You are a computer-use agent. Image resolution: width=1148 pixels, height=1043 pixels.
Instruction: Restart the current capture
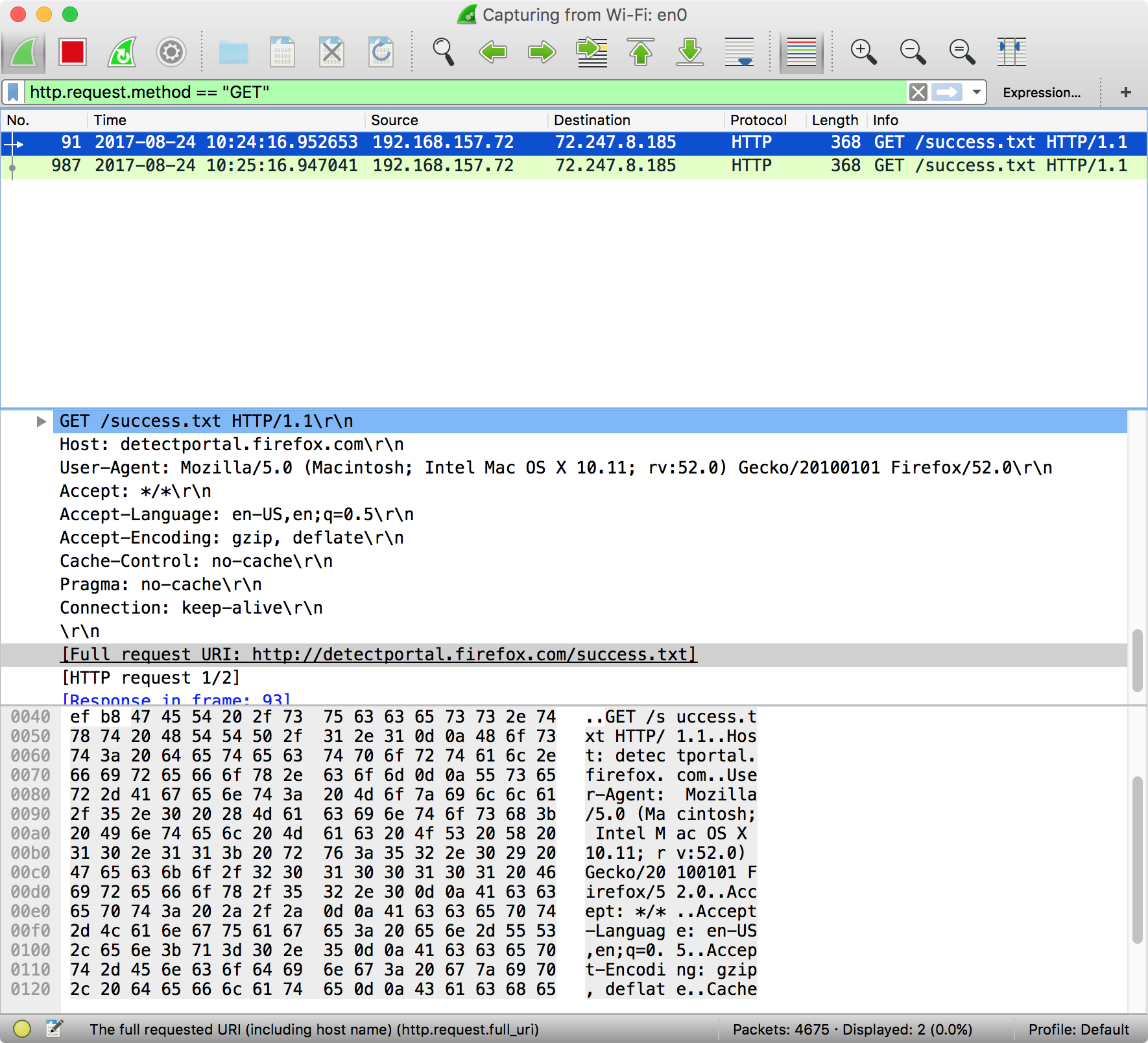tap(122, 52)
